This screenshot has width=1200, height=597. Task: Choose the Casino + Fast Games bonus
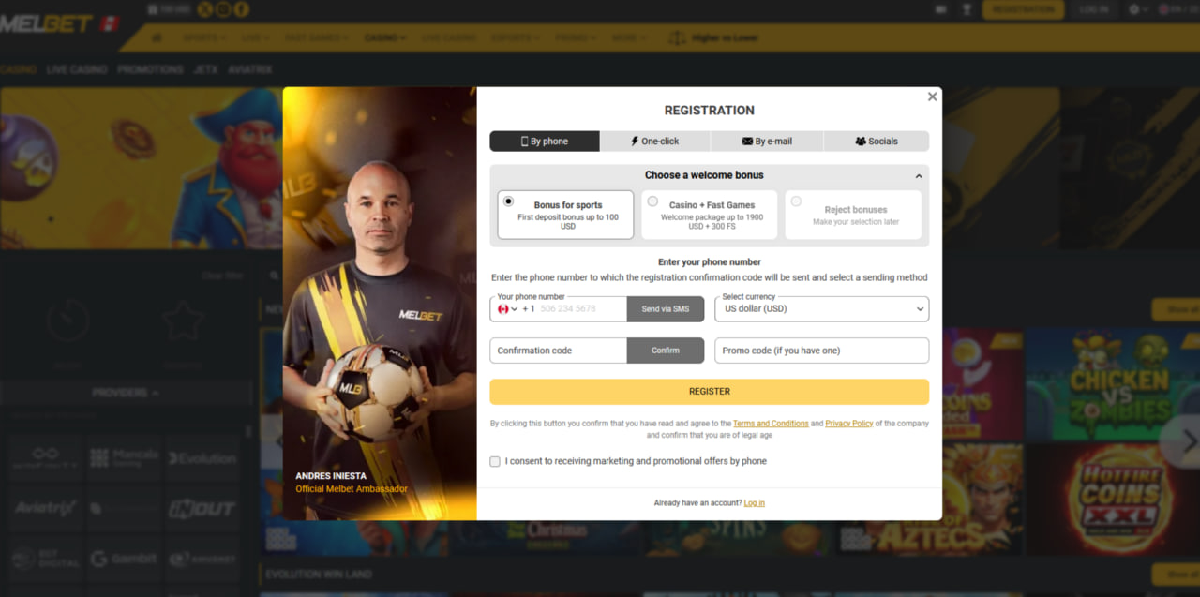coord(709,215)
